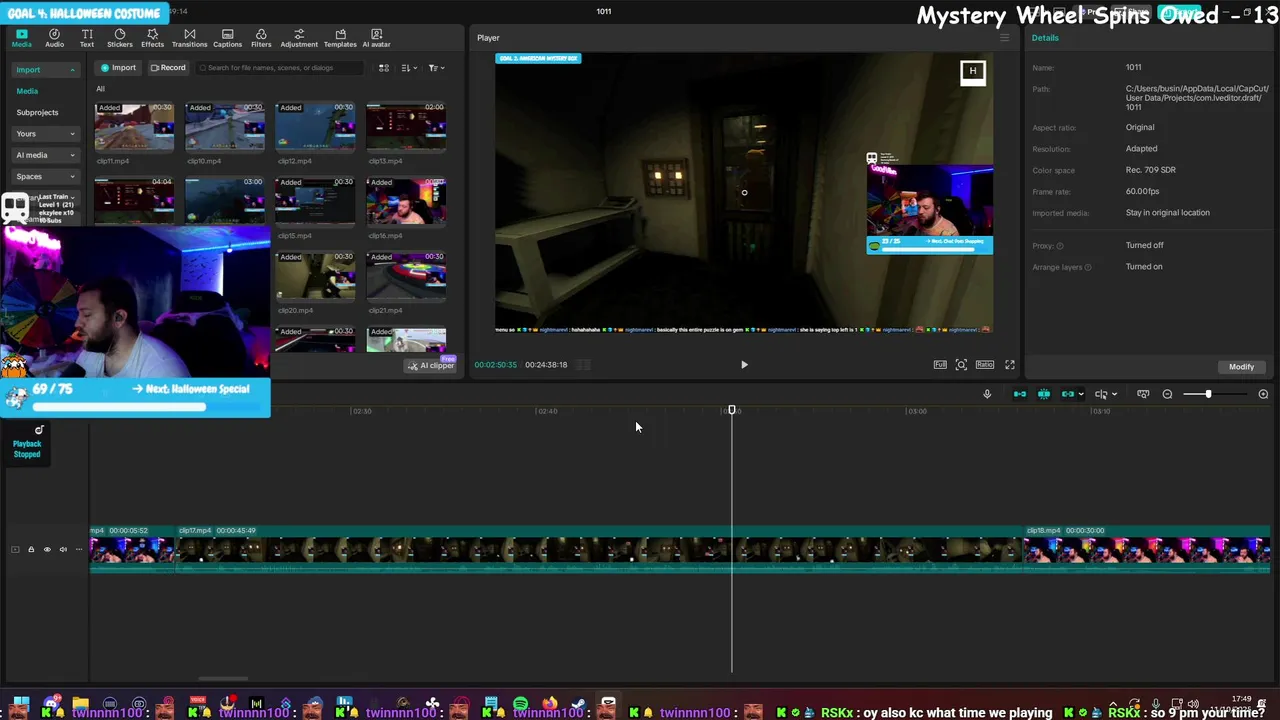
Task: Play the video in the player
Action: [744, 365]
